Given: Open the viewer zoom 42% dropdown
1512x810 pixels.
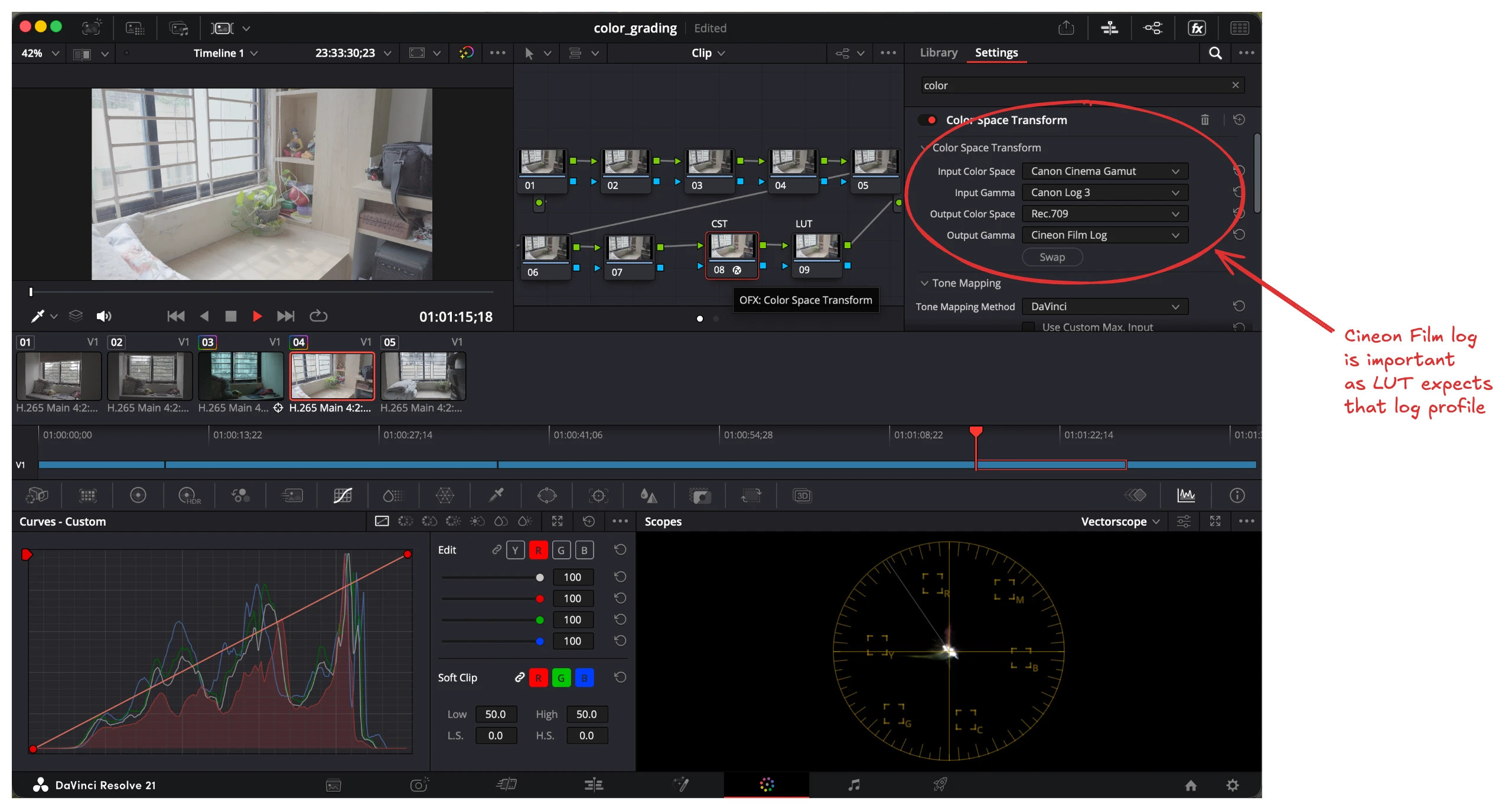Looking at the screenshot, I should [x=40, y=53].
